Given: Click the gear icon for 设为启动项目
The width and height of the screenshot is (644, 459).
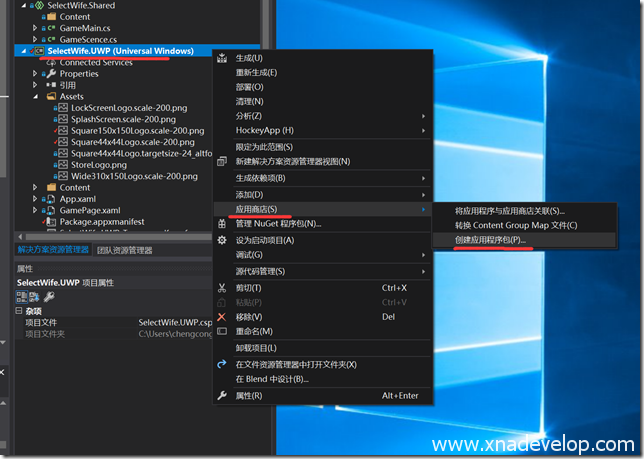Looking at the screenshot, I should pyautogui.click(x=222, y=241).
